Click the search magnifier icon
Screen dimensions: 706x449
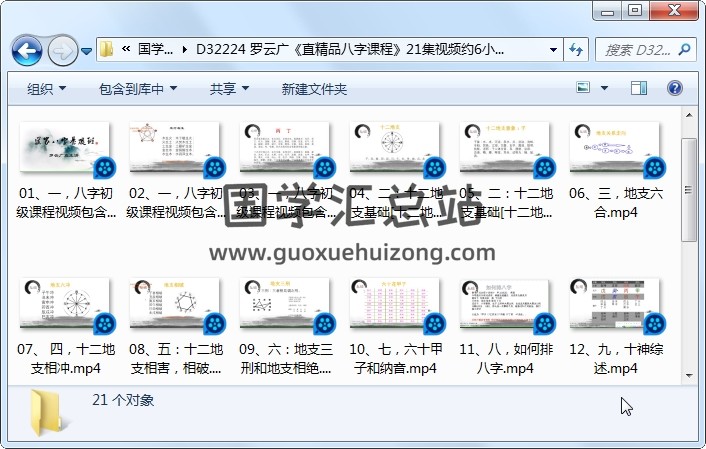(684, 49)
